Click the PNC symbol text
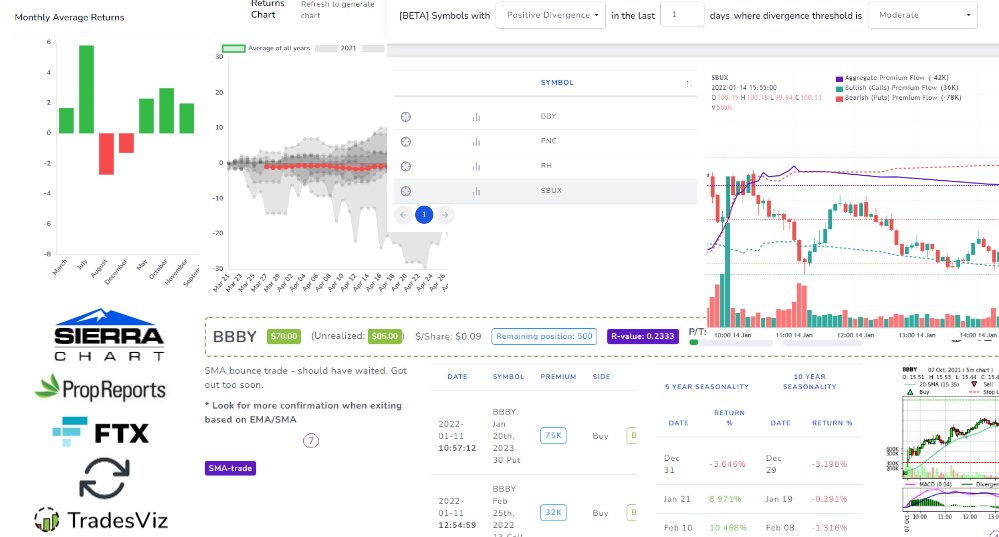The height and width of the screenshot is (537, 999). [x=549, y=141]
